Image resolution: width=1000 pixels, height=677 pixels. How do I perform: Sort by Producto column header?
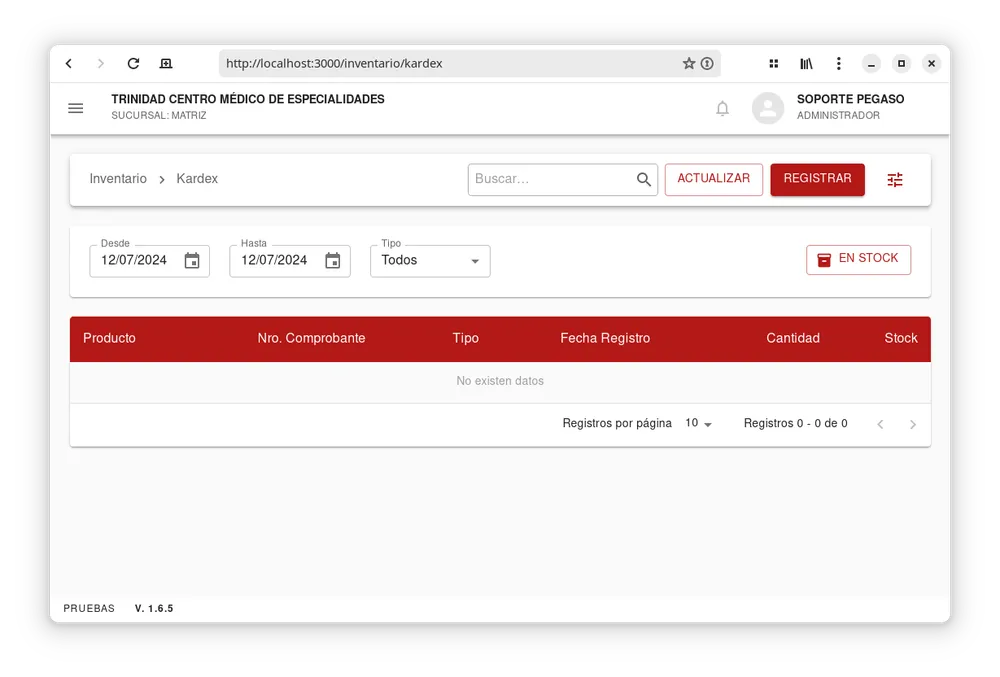tap(109, 338)
